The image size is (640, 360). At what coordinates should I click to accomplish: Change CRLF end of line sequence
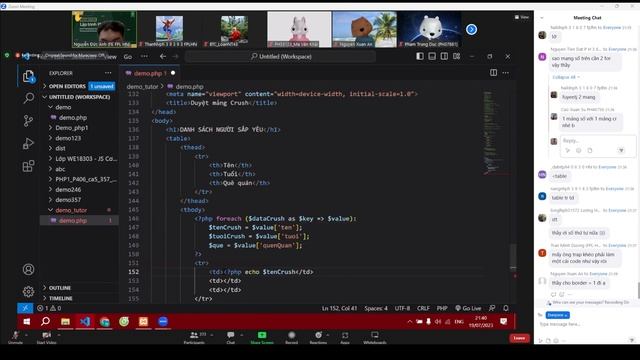423,308
